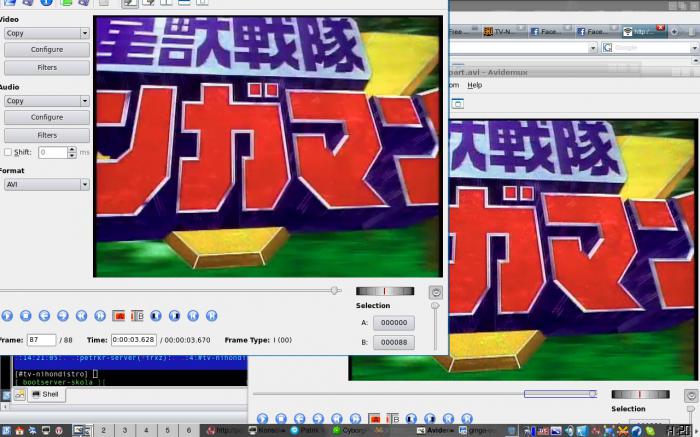Jump to previous keyframe in front Avidemux window
Screen dimensions: 700x437
point(81,316)
